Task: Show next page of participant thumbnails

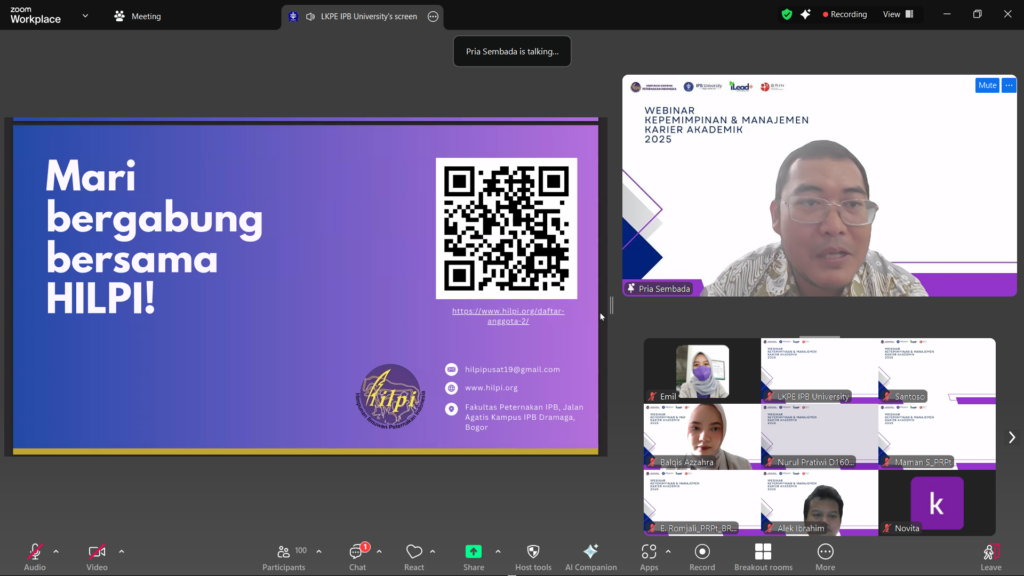Action: [1012, 438]
